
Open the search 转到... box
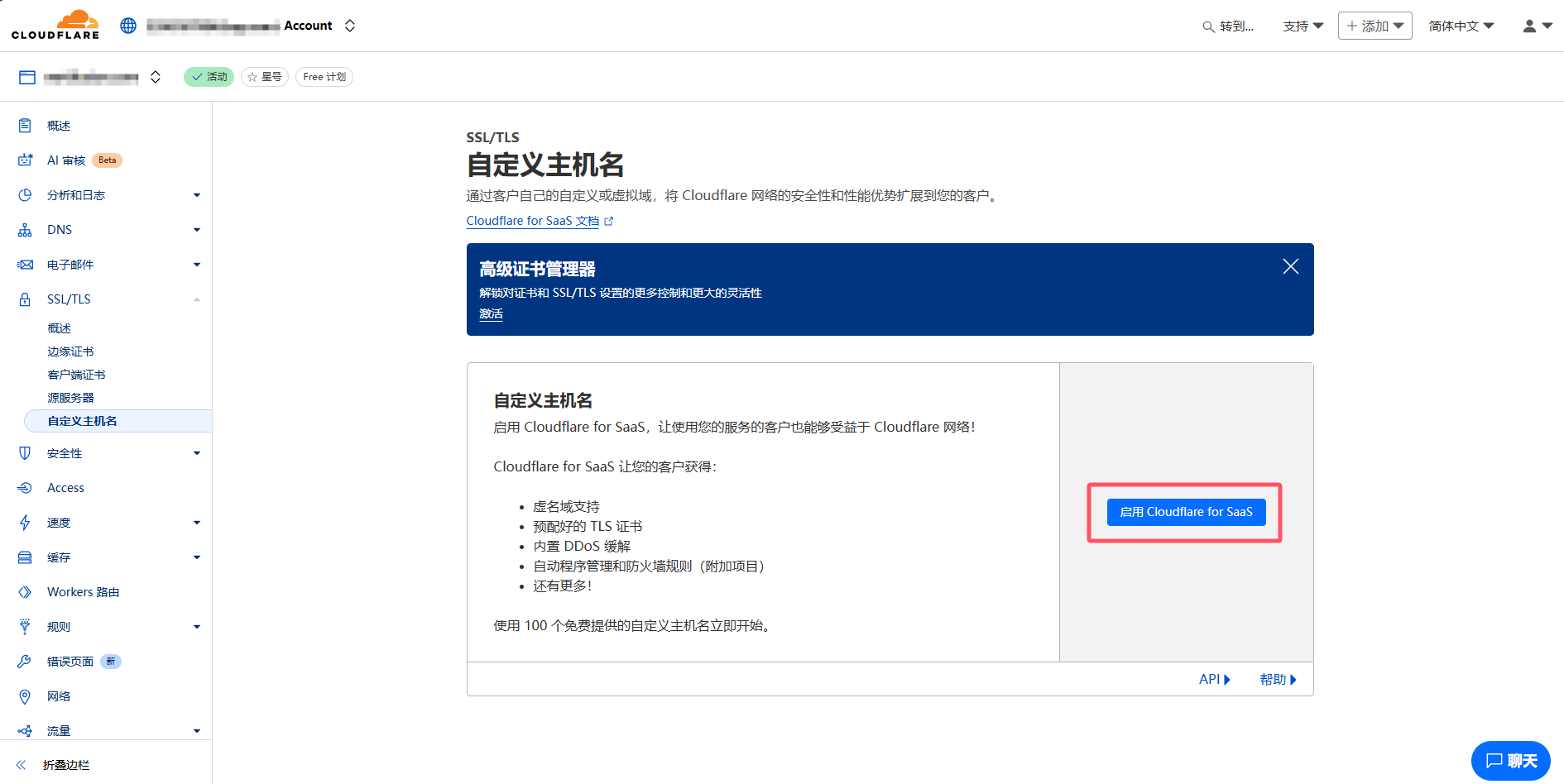coord(1228,26)
